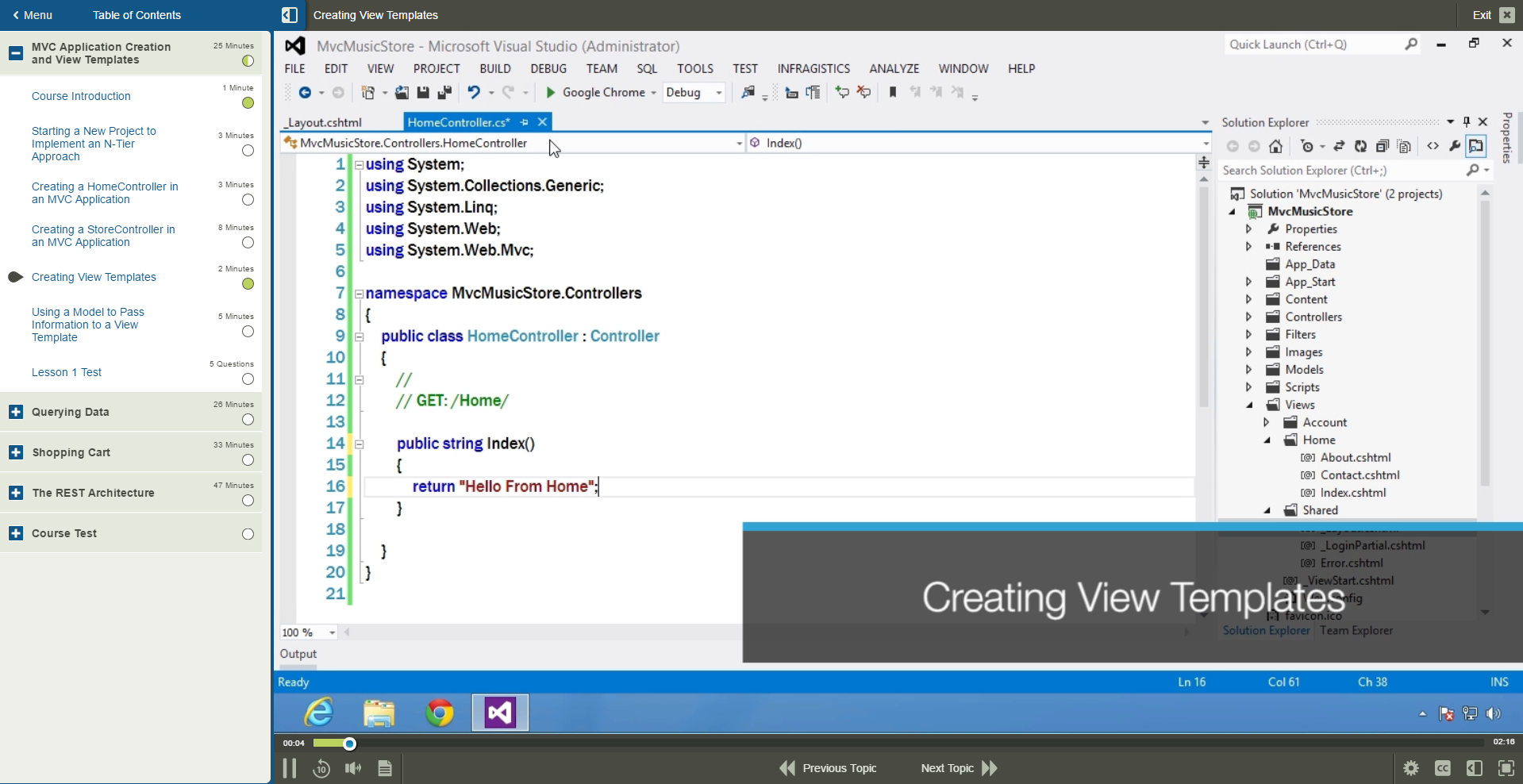This screenshot has height=784, width=1523.
Task: Click the Chrome icon in the taskbar
Action: (x=439, y=713)
